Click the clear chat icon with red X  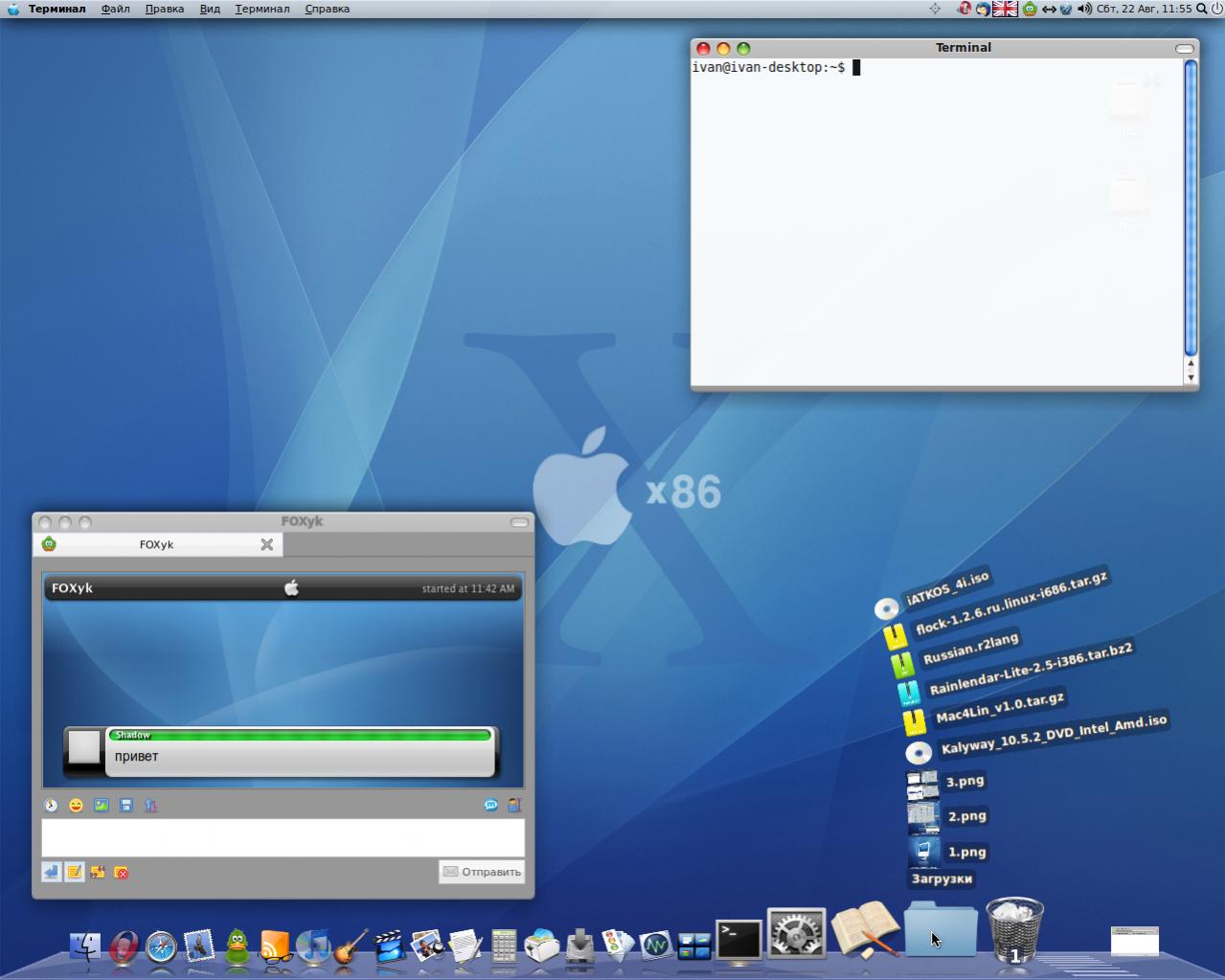122,873
